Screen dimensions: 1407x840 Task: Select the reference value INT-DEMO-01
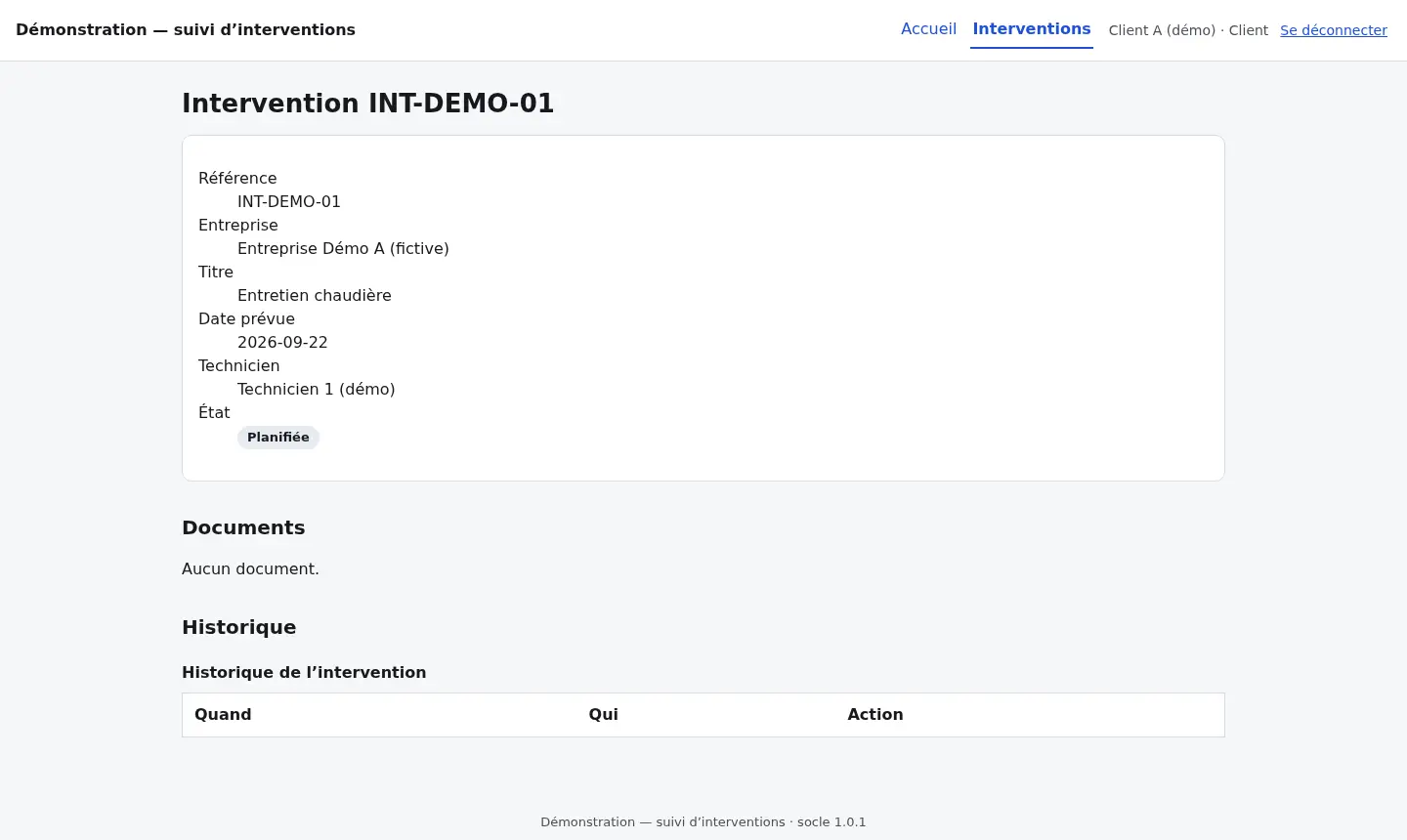(x=289, y=201)
